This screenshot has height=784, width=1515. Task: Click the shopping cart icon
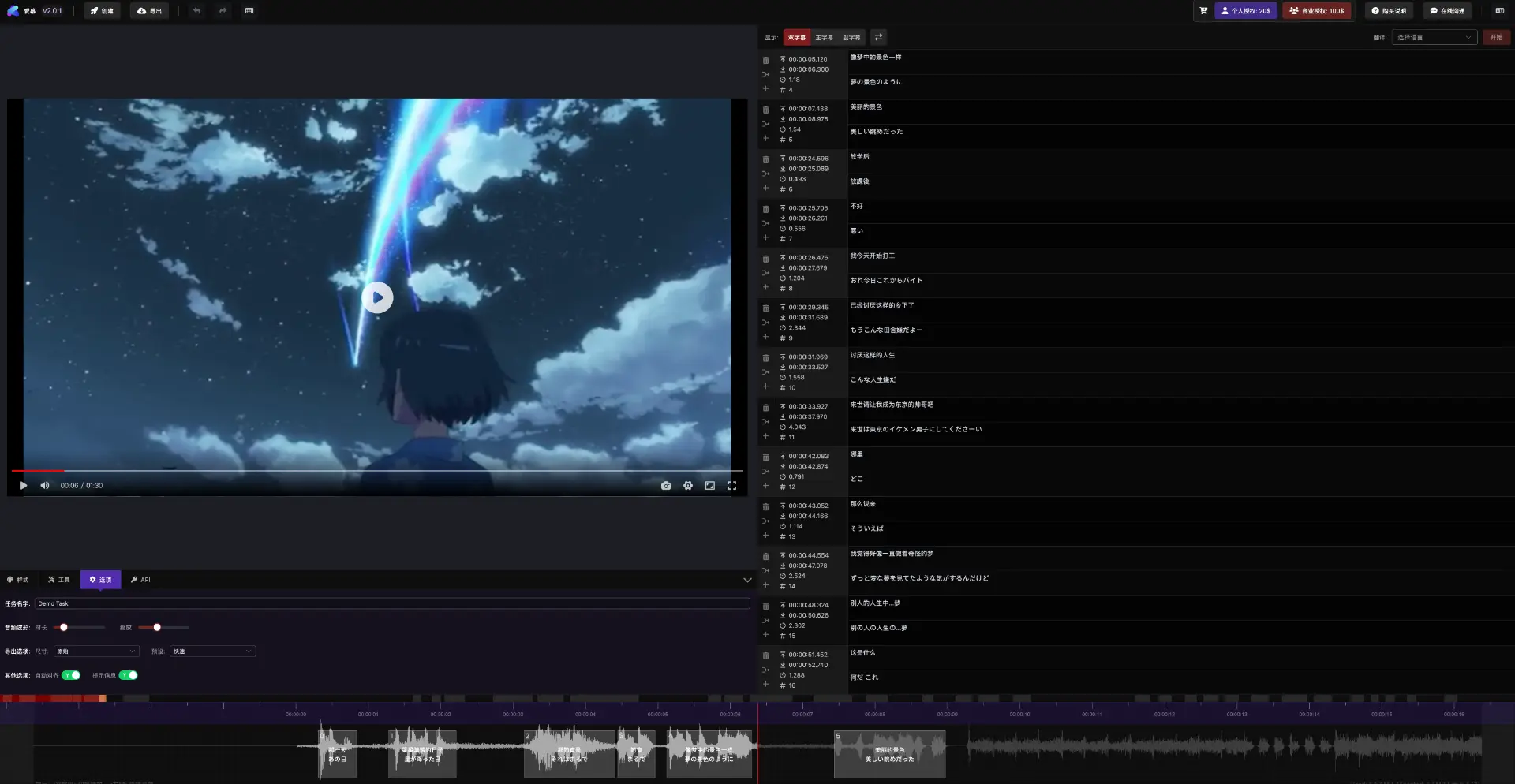[1203, 11]
